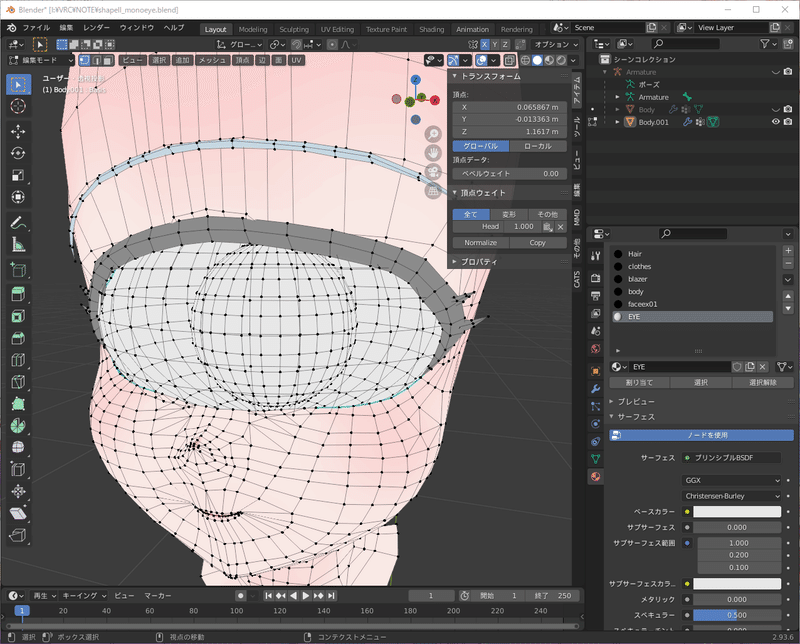The height and width of the screenshot is (644, 800).
Task: Open the Render menu
Action: [96, 28]
